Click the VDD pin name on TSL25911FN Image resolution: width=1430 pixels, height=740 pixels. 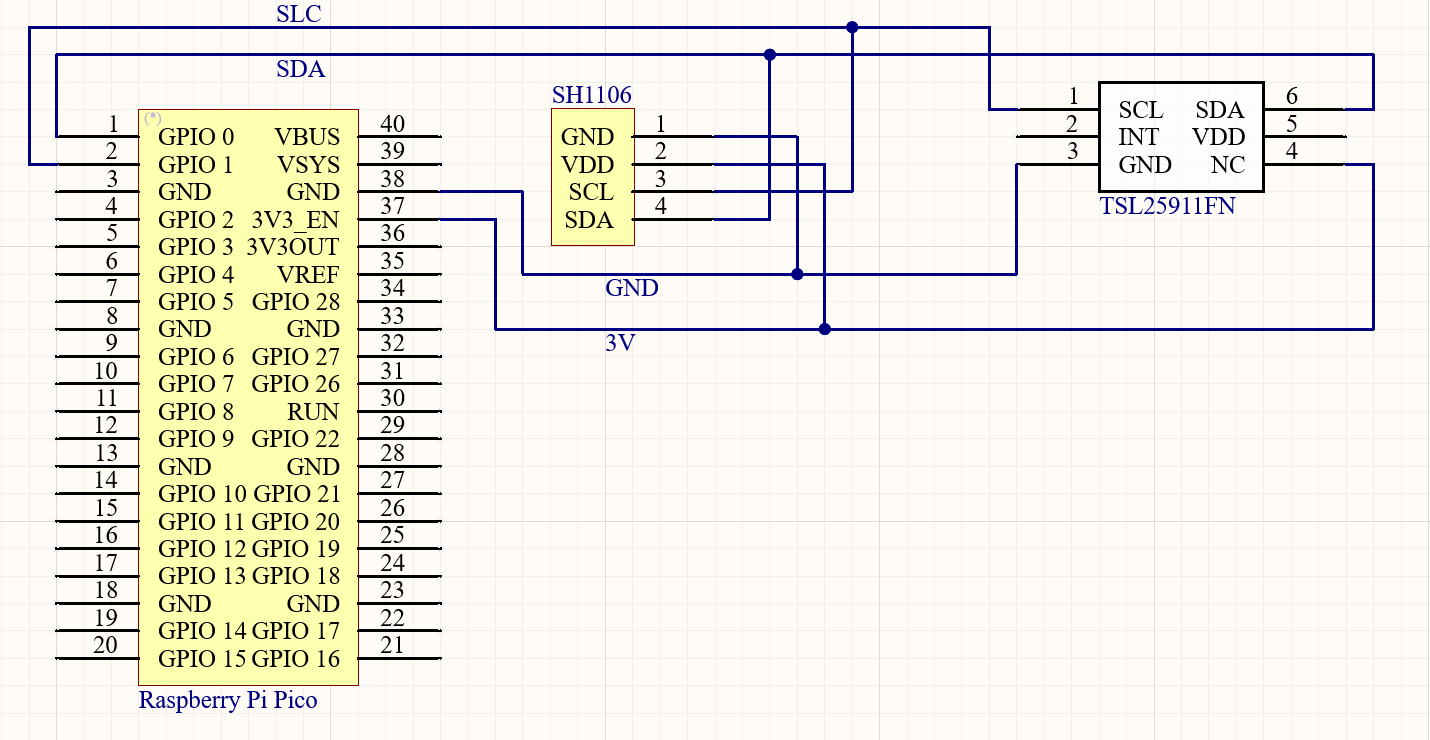tap(1219, 137)
